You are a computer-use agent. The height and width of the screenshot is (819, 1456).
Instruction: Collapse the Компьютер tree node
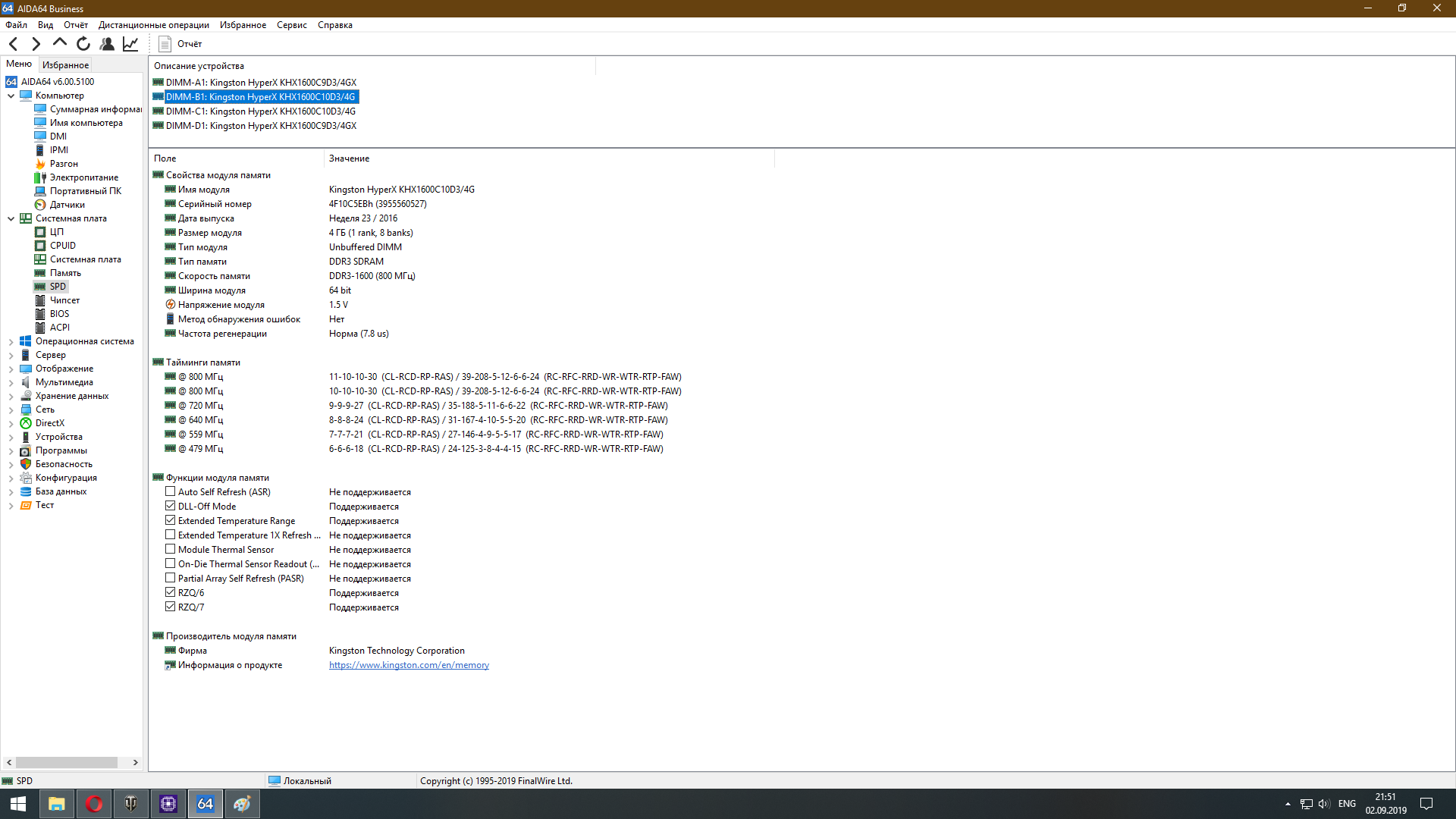(x=11, y=96)
